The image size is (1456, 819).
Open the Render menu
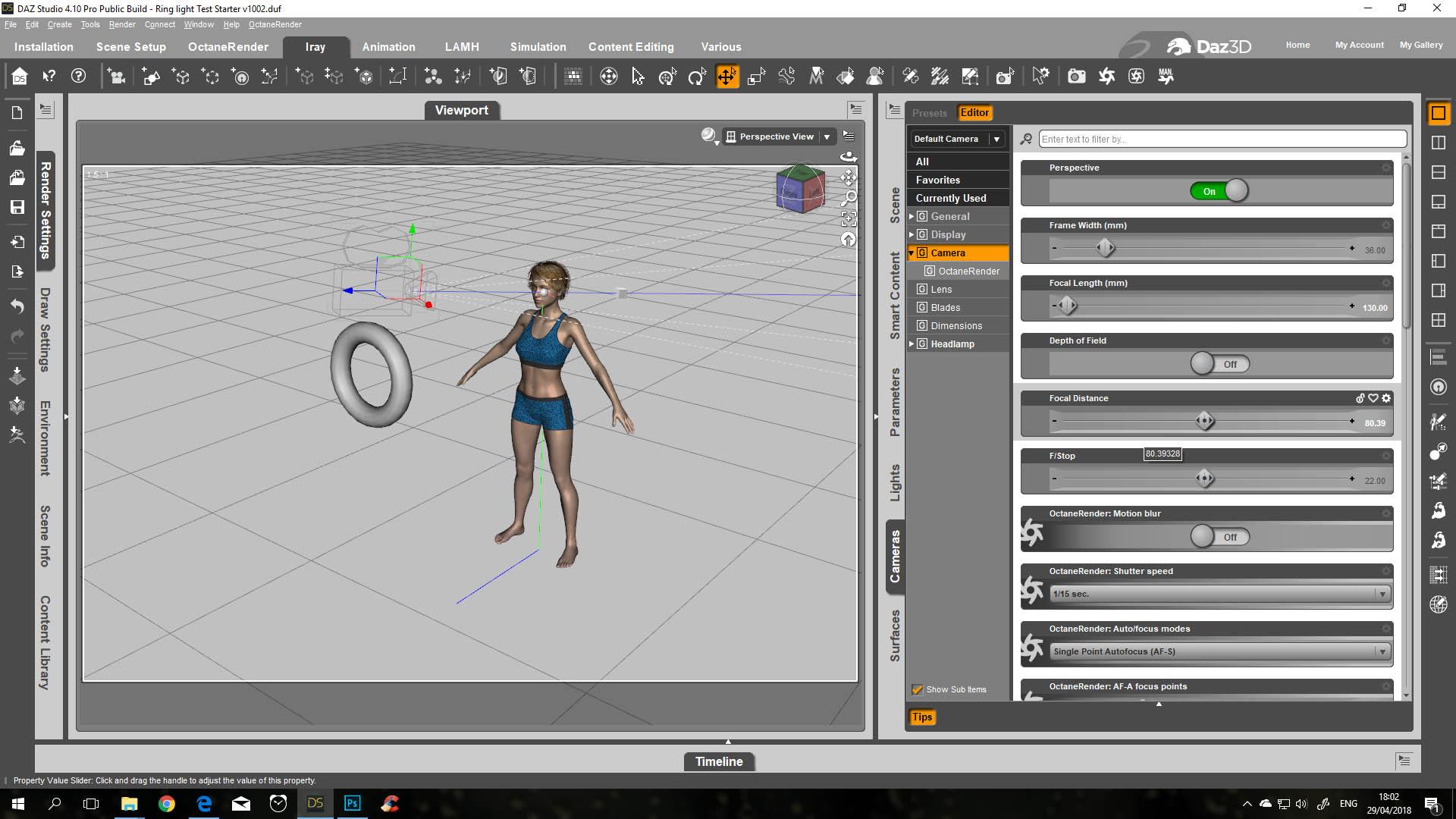click(121, 24)
